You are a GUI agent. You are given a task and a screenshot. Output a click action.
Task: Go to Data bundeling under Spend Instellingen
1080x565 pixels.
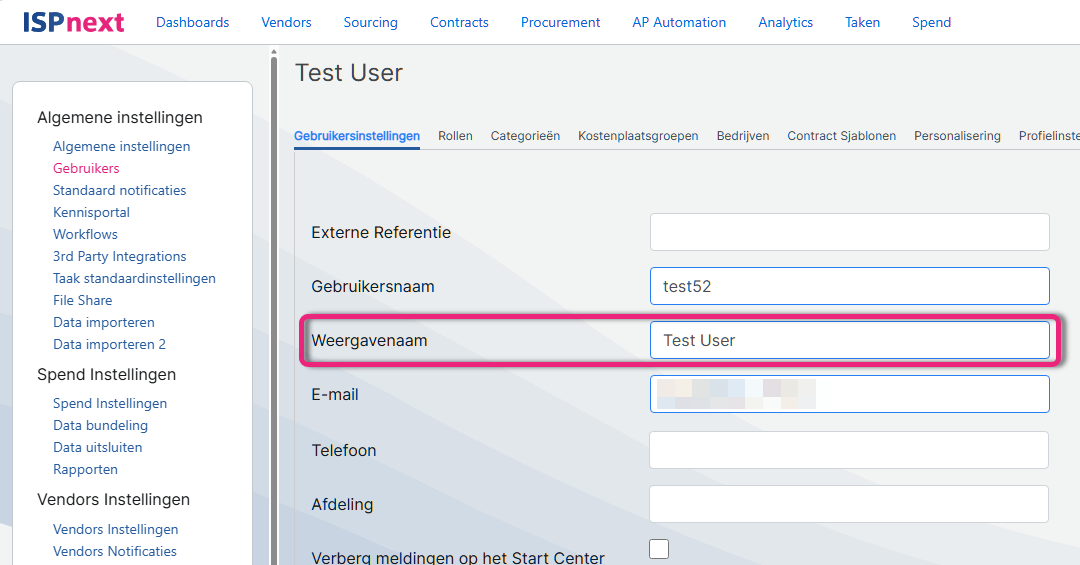100,425
